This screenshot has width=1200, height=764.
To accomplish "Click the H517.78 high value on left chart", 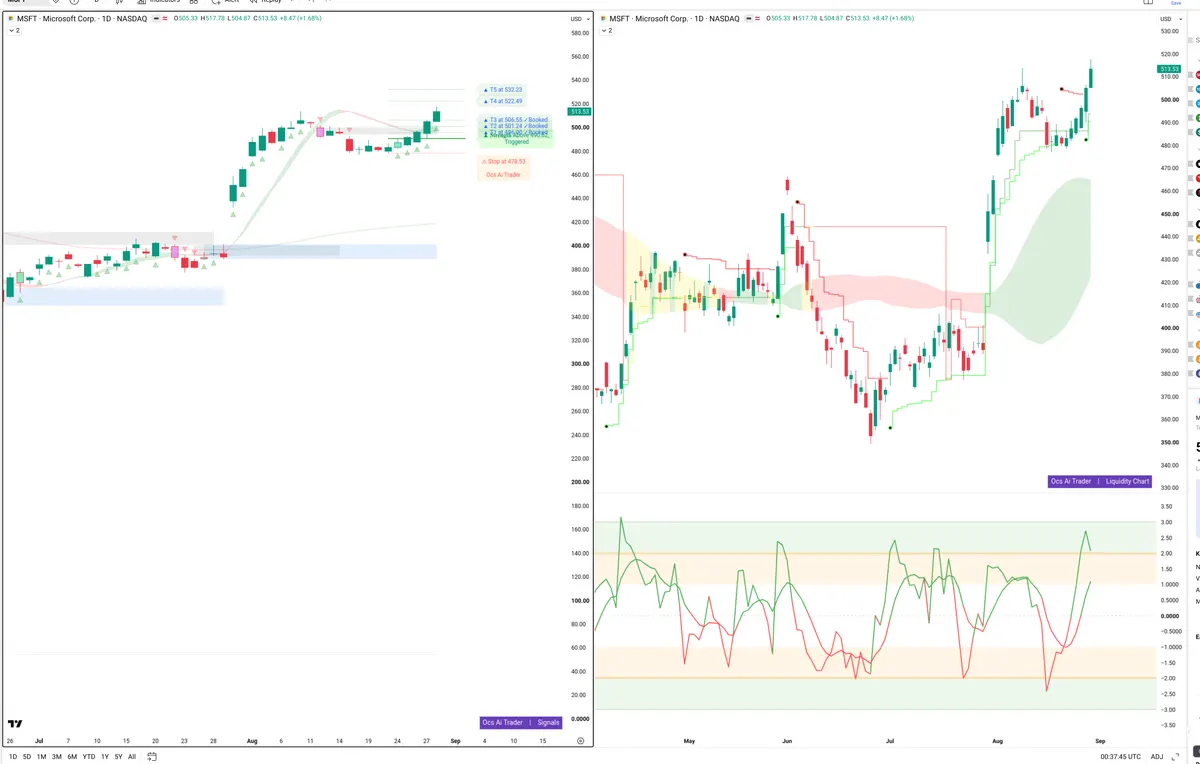I will click(212, 19).
